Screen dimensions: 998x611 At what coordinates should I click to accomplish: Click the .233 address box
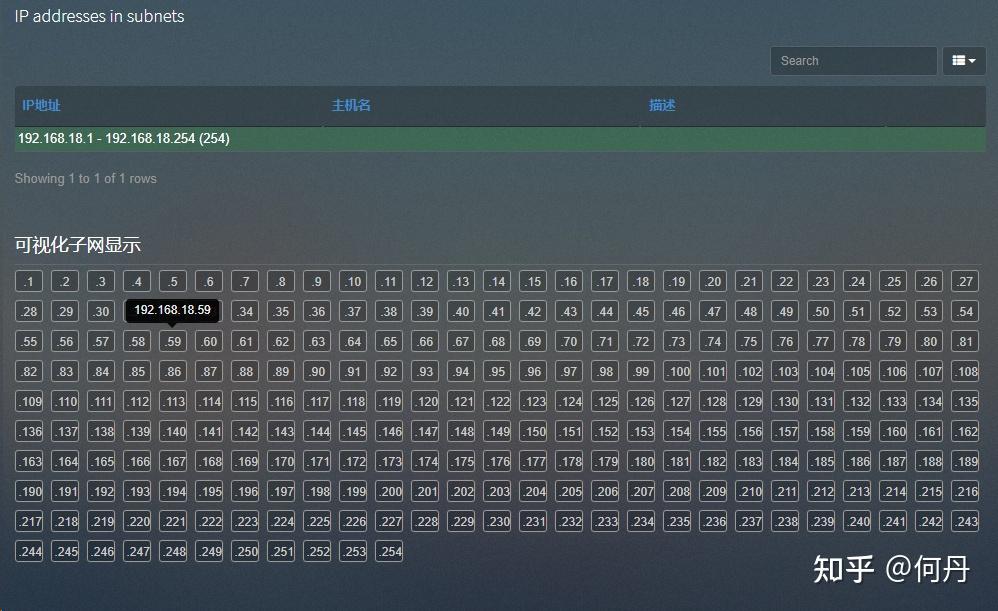(605, 521)
